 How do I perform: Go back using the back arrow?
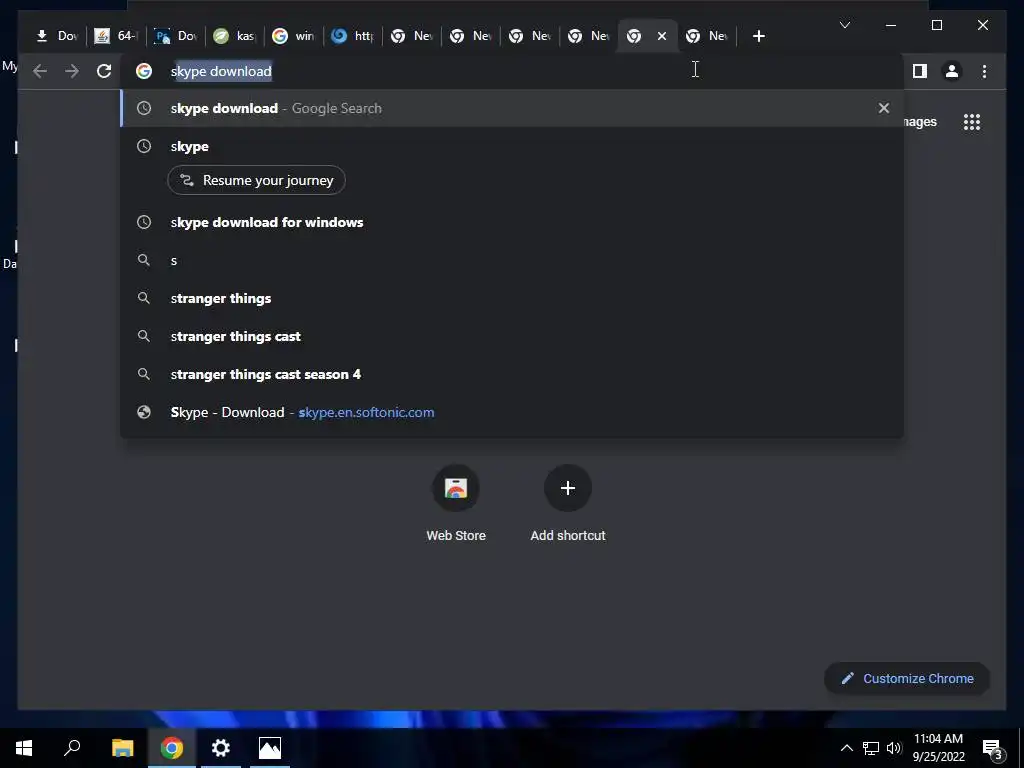(40, 71)
